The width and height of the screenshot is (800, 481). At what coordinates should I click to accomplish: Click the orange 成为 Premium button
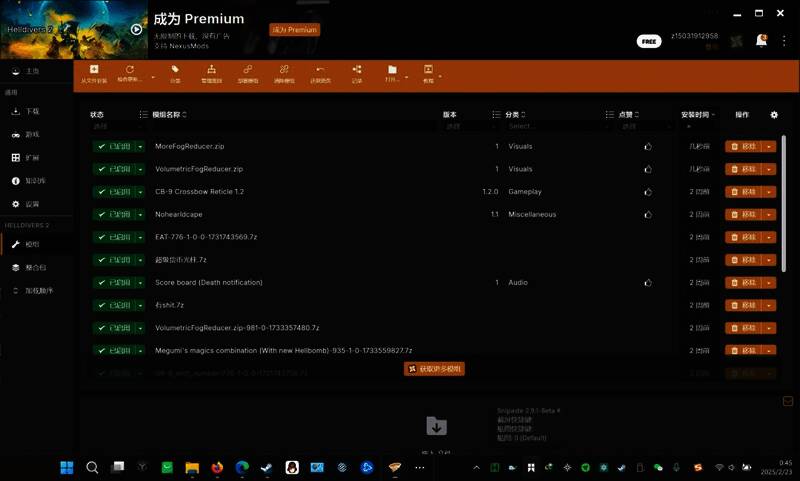click(x=295, y=30)
